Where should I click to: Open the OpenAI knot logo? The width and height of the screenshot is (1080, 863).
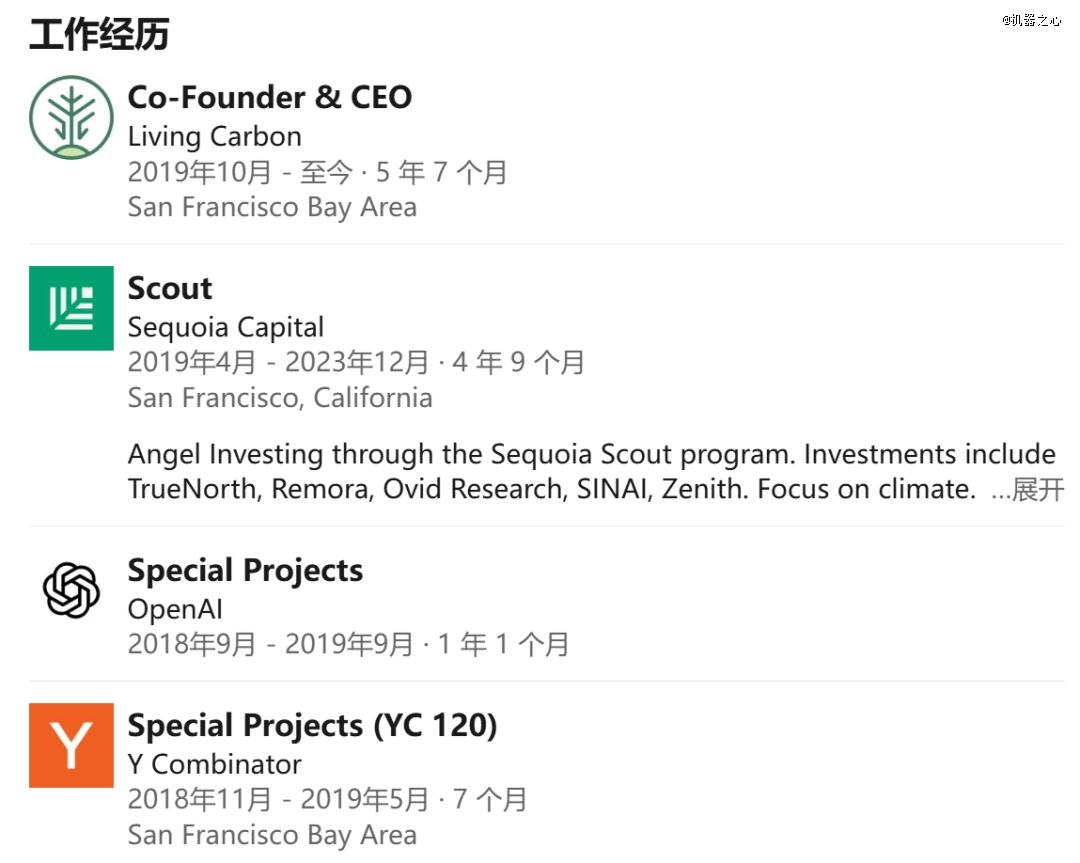(71, 590)
